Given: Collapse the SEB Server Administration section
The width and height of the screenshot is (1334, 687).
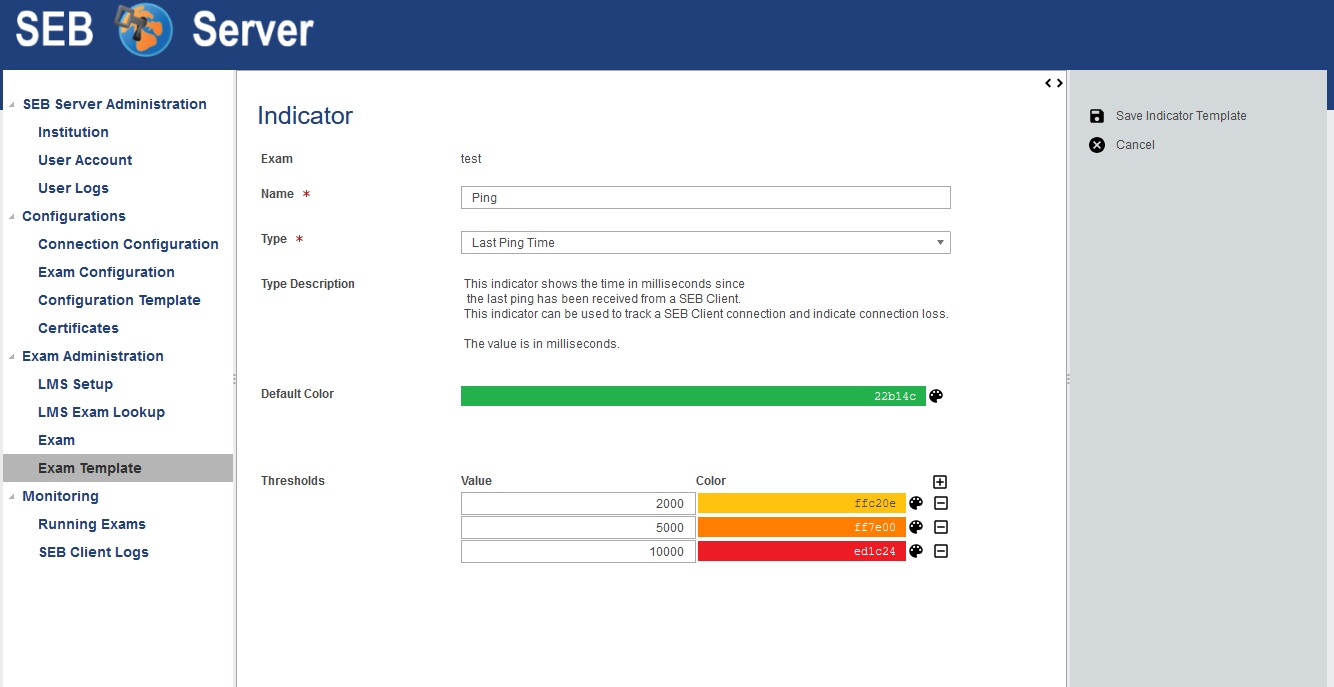Looking at the screenshot, I should 10,104.
